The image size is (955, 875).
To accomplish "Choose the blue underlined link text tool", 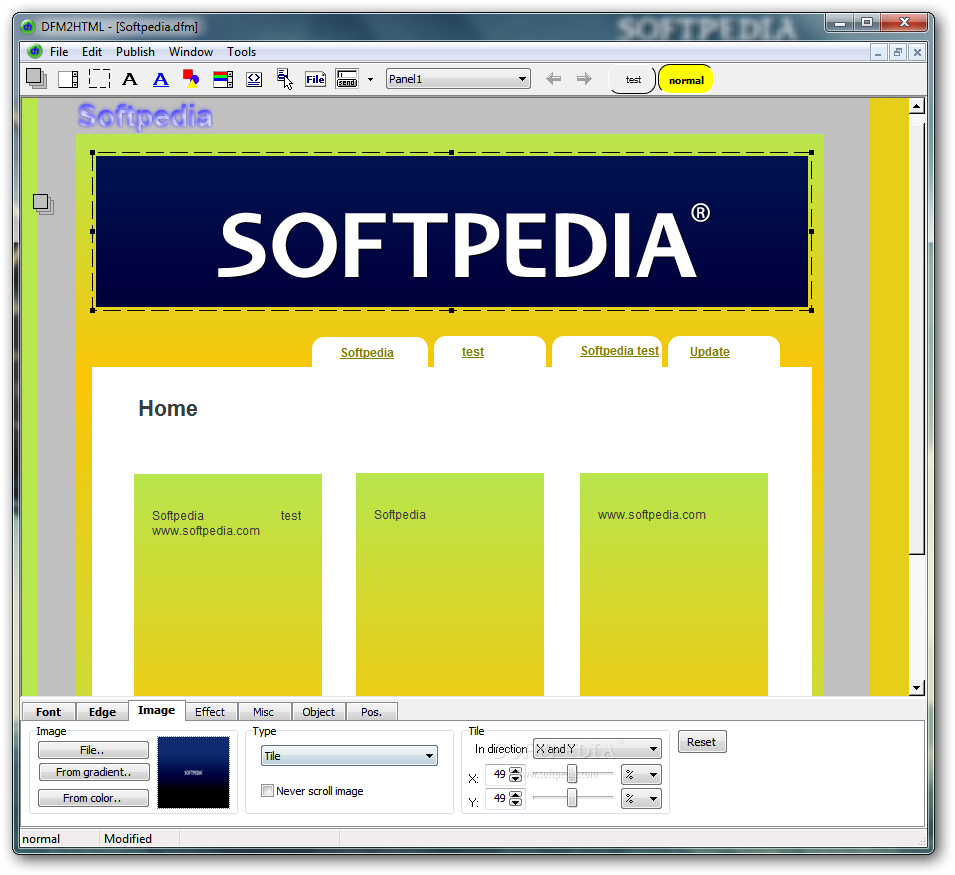I will point(161,80).
